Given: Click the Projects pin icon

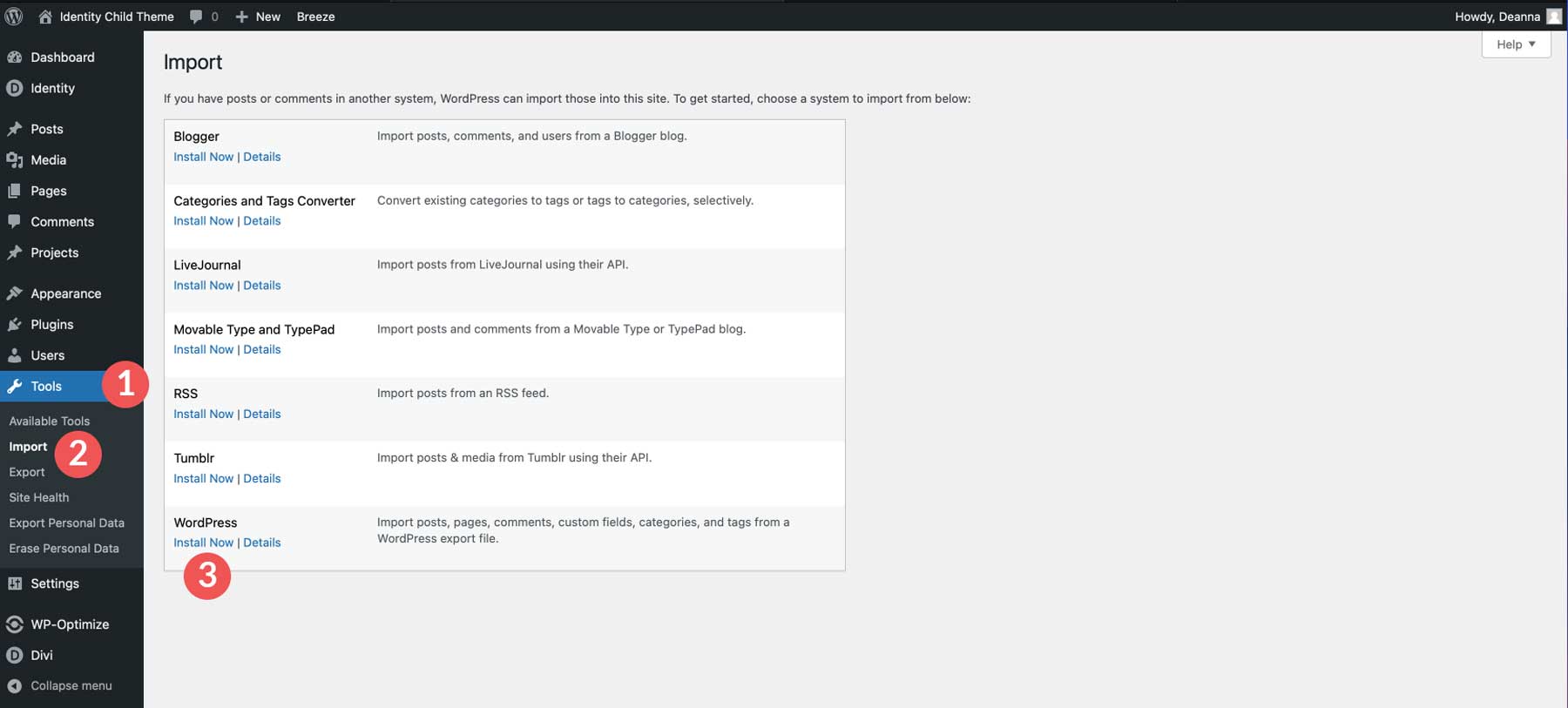Looking at the screenshot, I should click(14, 253).
